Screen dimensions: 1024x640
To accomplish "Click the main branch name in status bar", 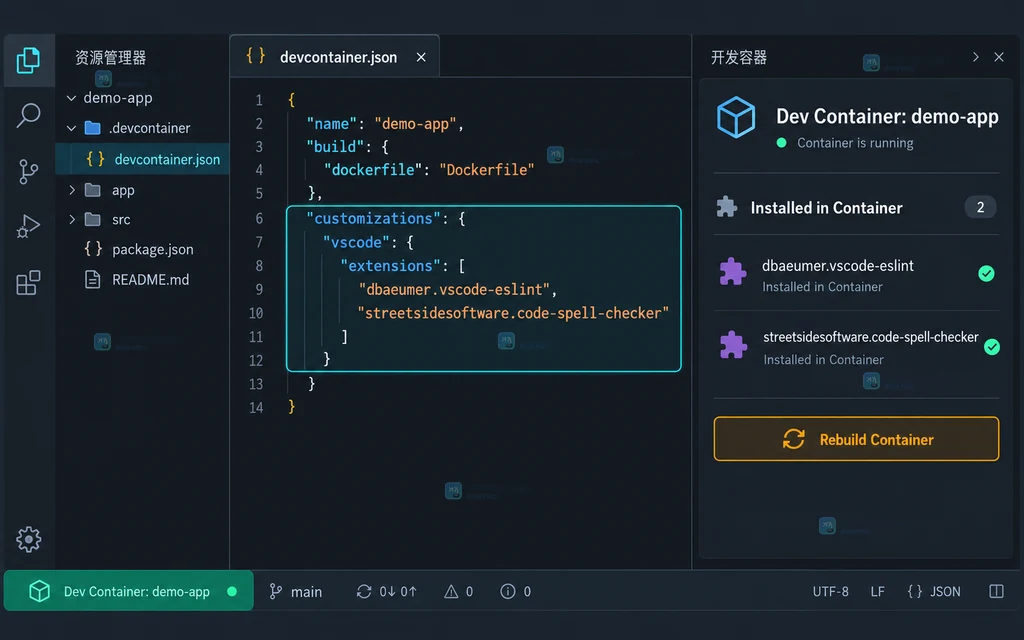I will pos(306,592).
